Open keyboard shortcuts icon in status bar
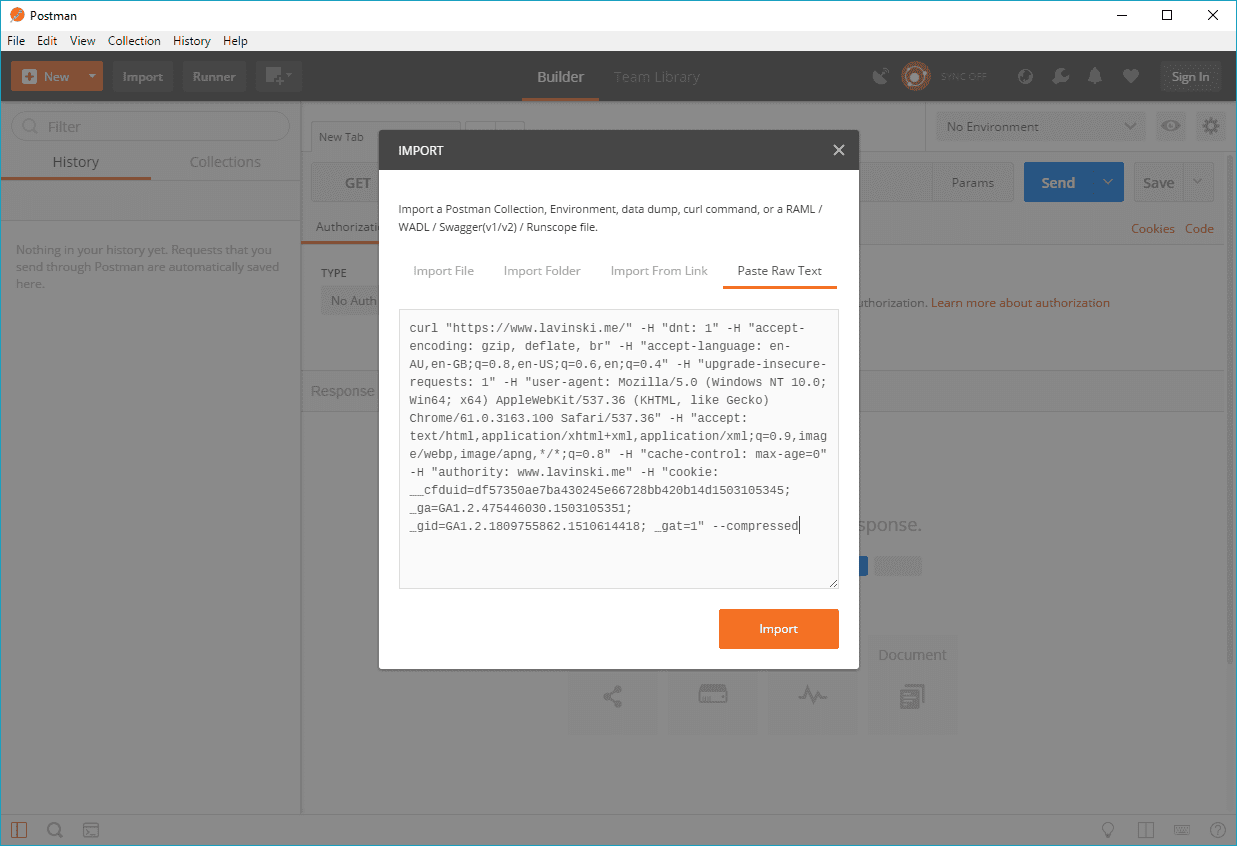 click(1181, 830)
